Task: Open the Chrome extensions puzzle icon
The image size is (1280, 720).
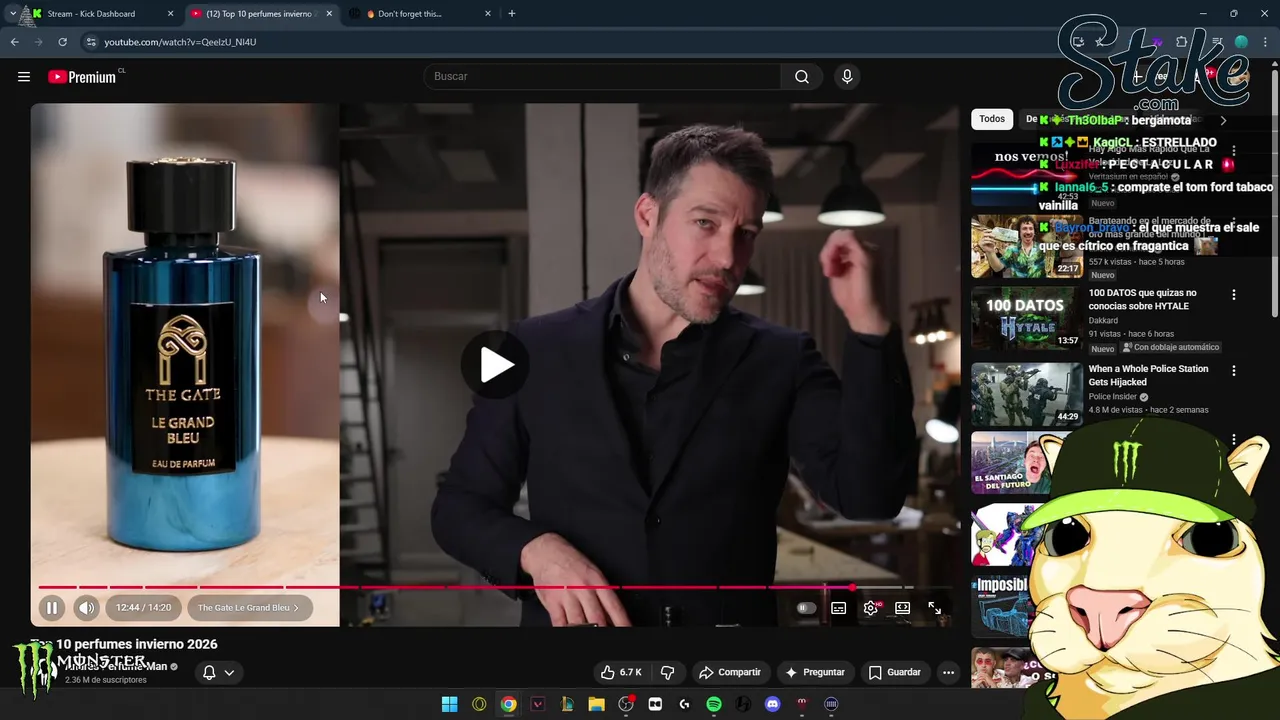Action: [x=1182, y=42]
